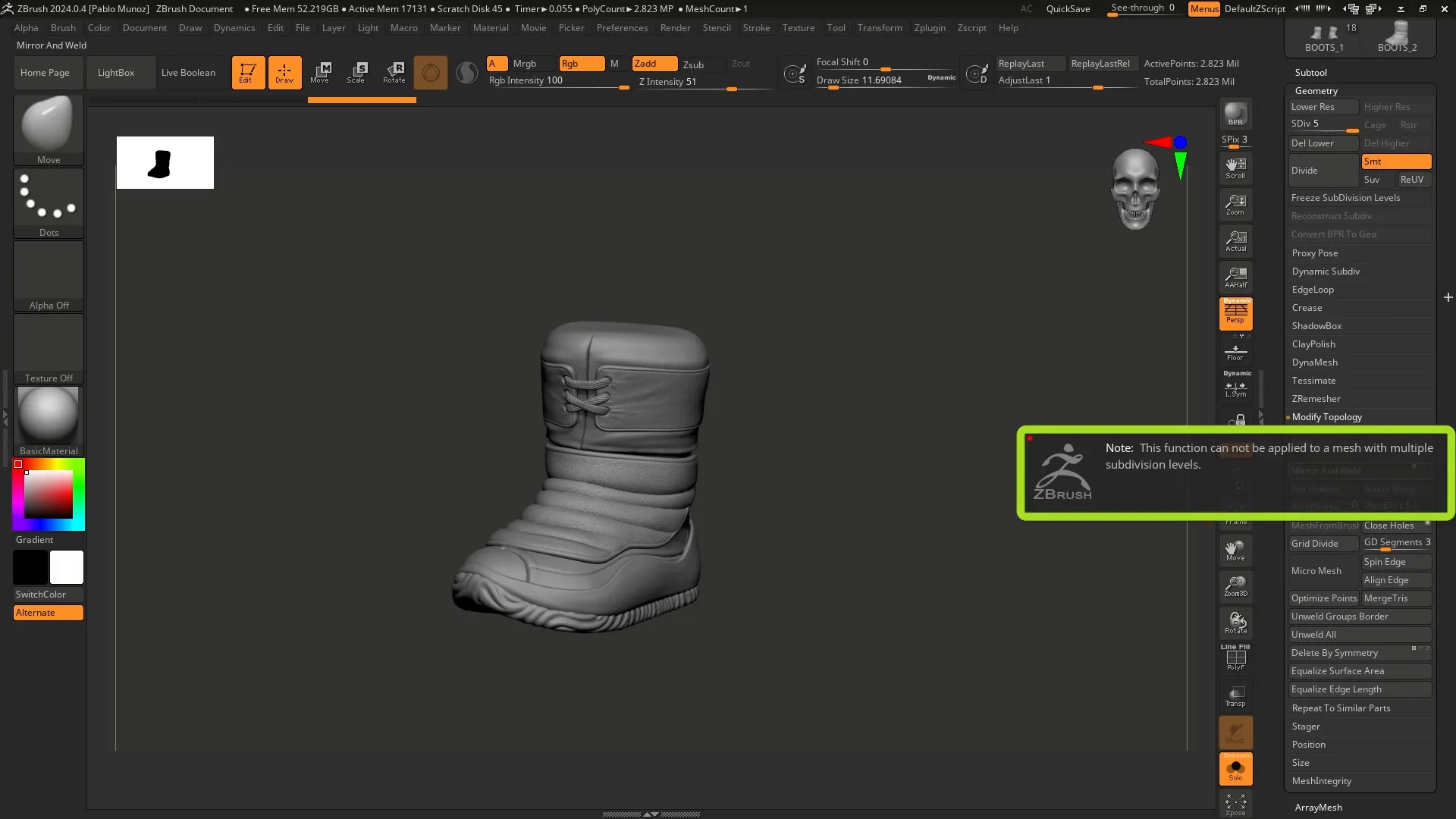The width and height of the screenshot is (1456, 819).
Task: Open the Move brush thumbnail picker
Action: 49,130
